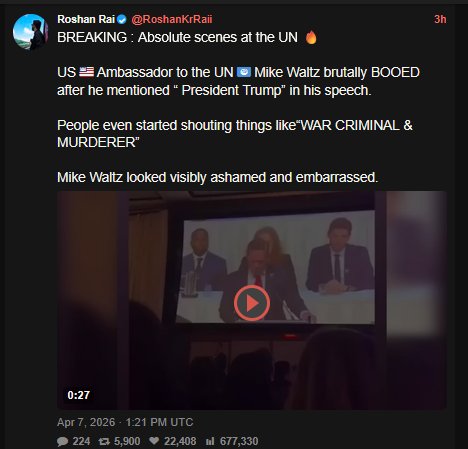468x449 pixels.
Task: Open Roshan Rai's profile avatar
Action: pyautogui.click(x=31, y=32)
